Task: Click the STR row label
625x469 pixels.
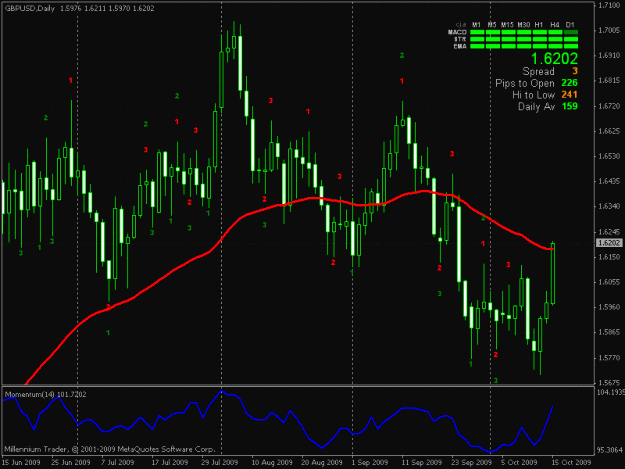Action: pos(460,39)
